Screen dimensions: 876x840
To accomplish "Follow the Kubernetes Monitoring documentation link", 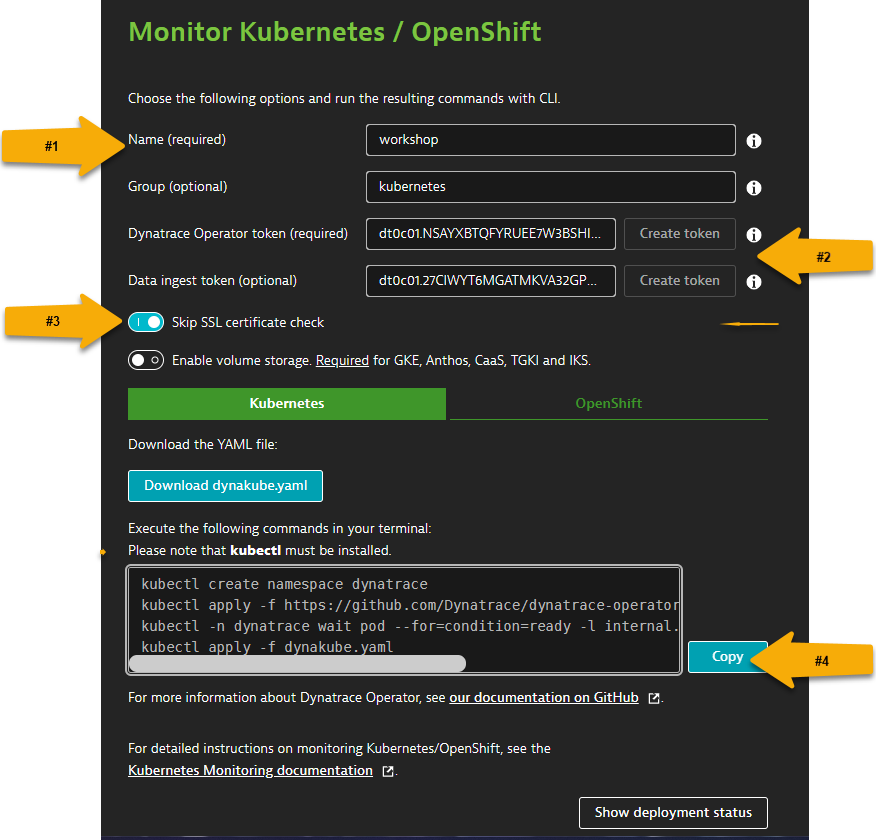I will pos(250,771).
